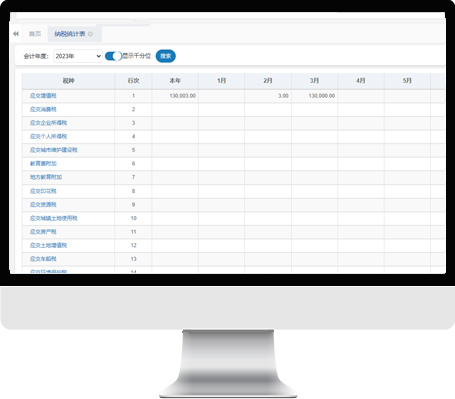
Task: Click the 130,000.00 cell under 3月
Action: [x=315, y=96]
